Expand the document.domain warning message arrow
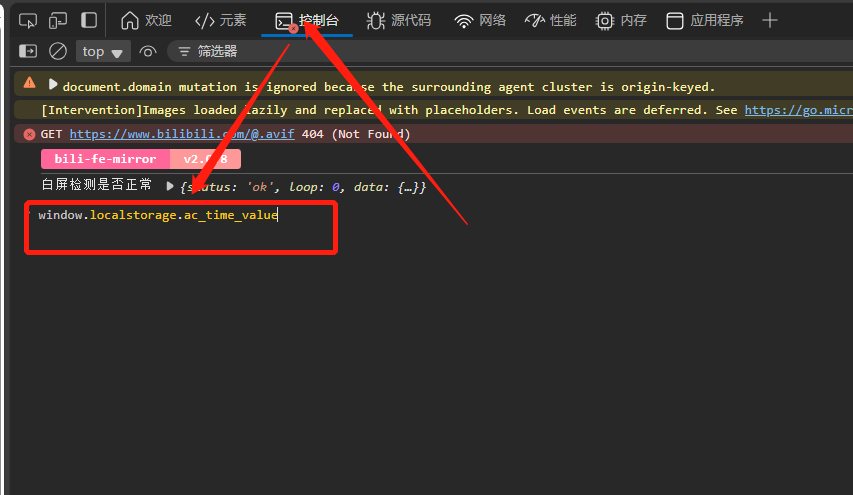The width and height of the screenshot is (853, 495). [53, 85]
